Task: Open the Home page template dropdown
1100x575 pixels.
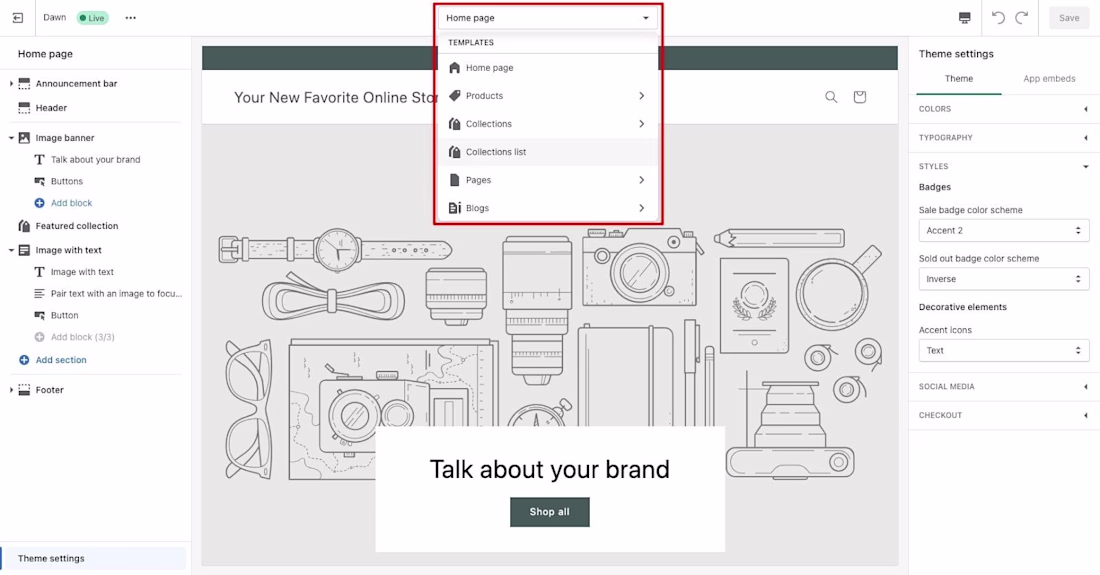Action: point(548,18)
